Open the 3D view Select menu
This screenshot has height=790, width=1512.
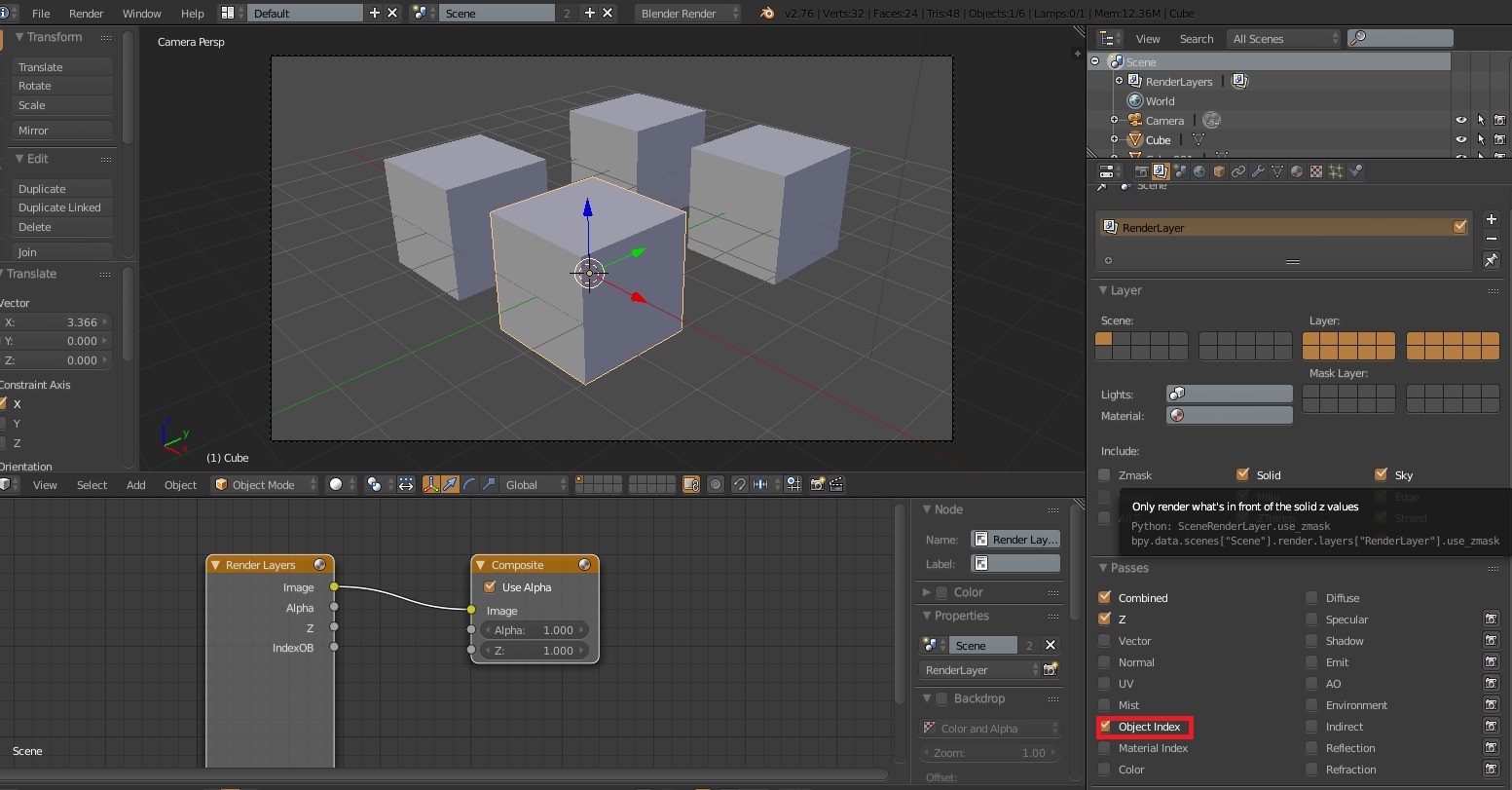click(92, 484)
